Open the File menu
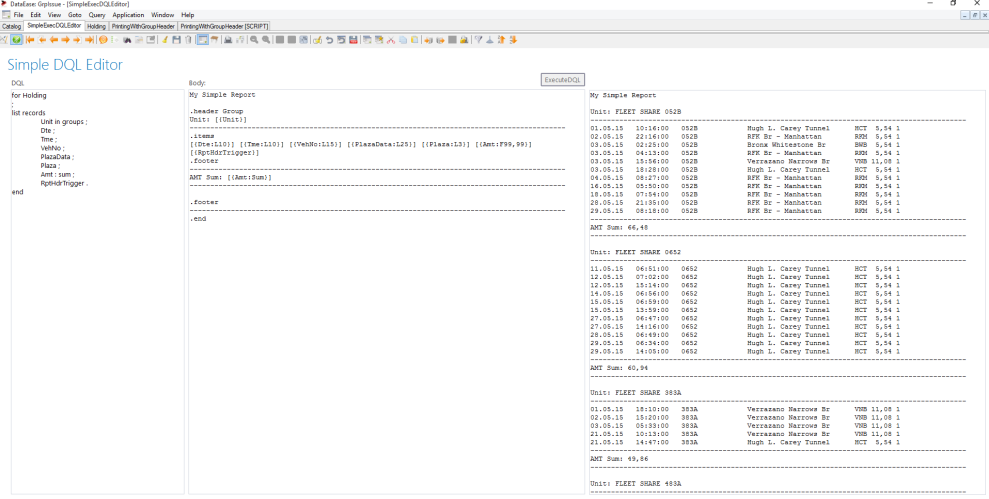Viewport: 989px width, 499px height. (18, 15)
